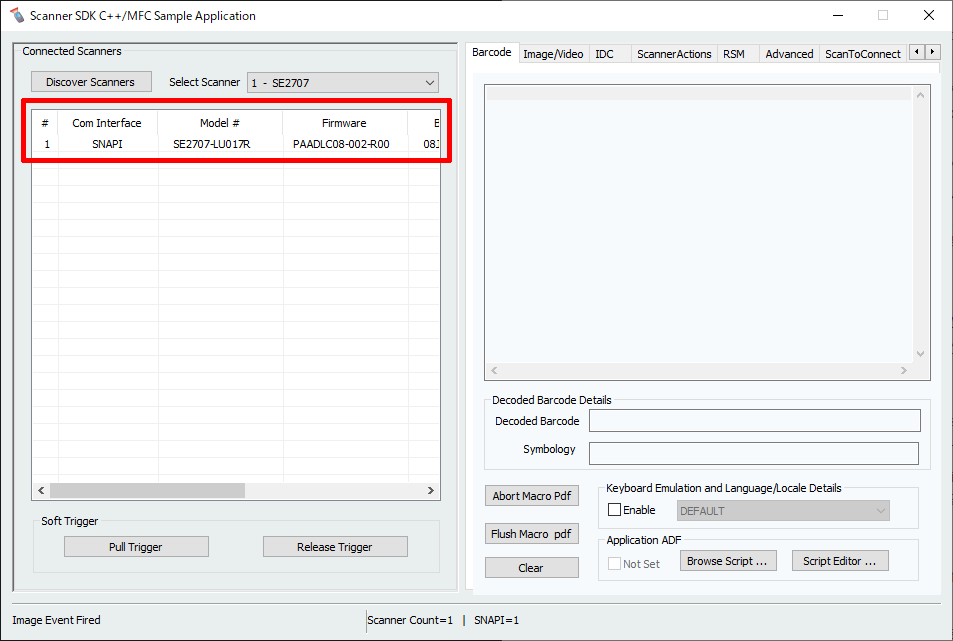Click the scanner list horizontal scrollbar thumb
The height and width of the screenshot is (641, 953).
pos(147,490)
